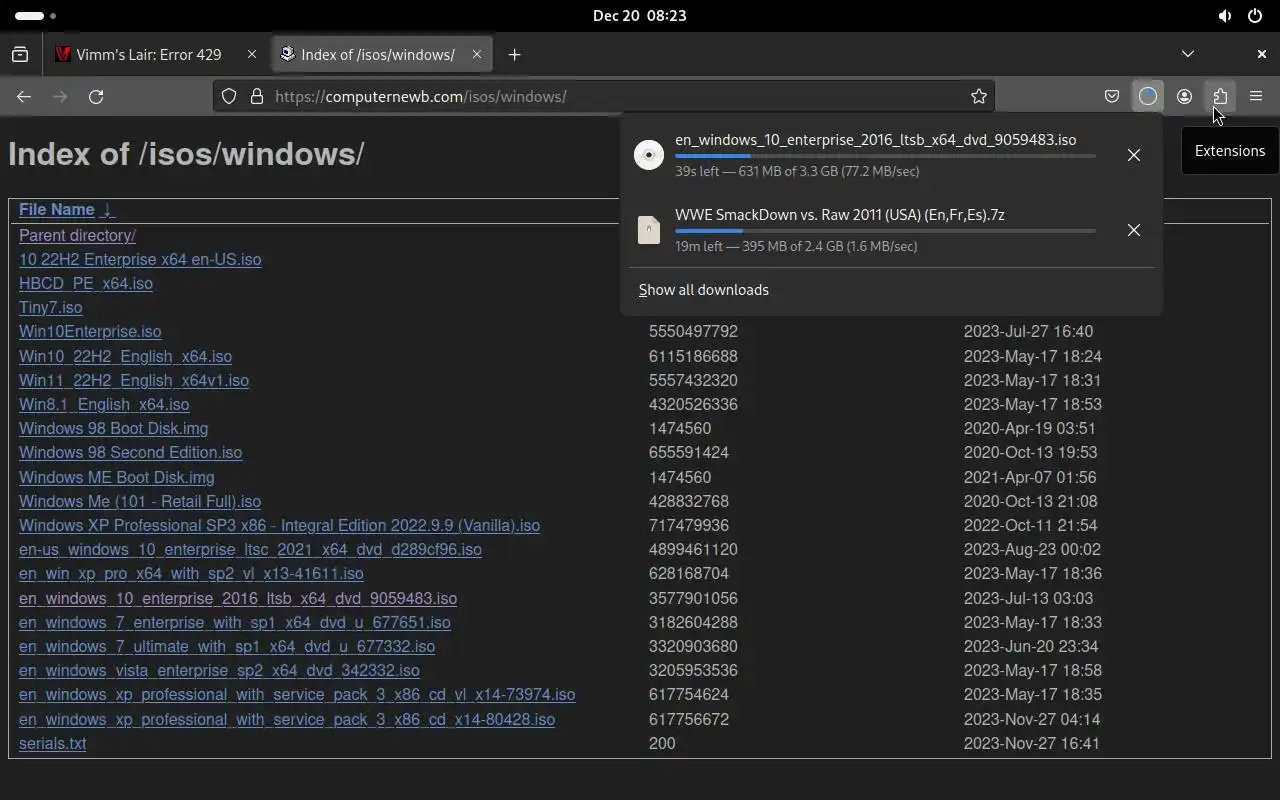
Task: Click the downloads progress toolbar icon
Action: coord(1148,96)
